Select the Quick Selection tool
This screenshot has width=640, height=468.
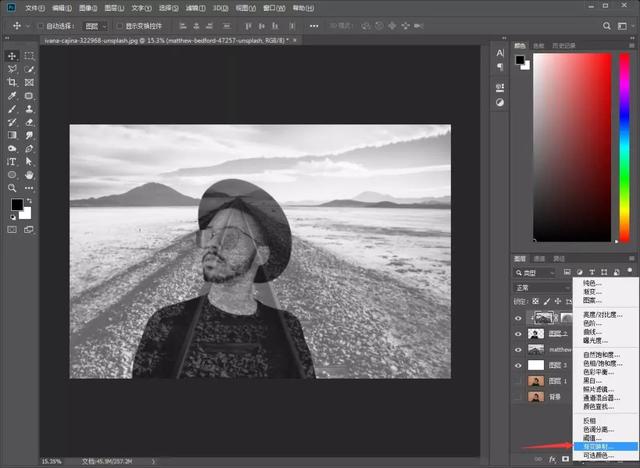29,69
